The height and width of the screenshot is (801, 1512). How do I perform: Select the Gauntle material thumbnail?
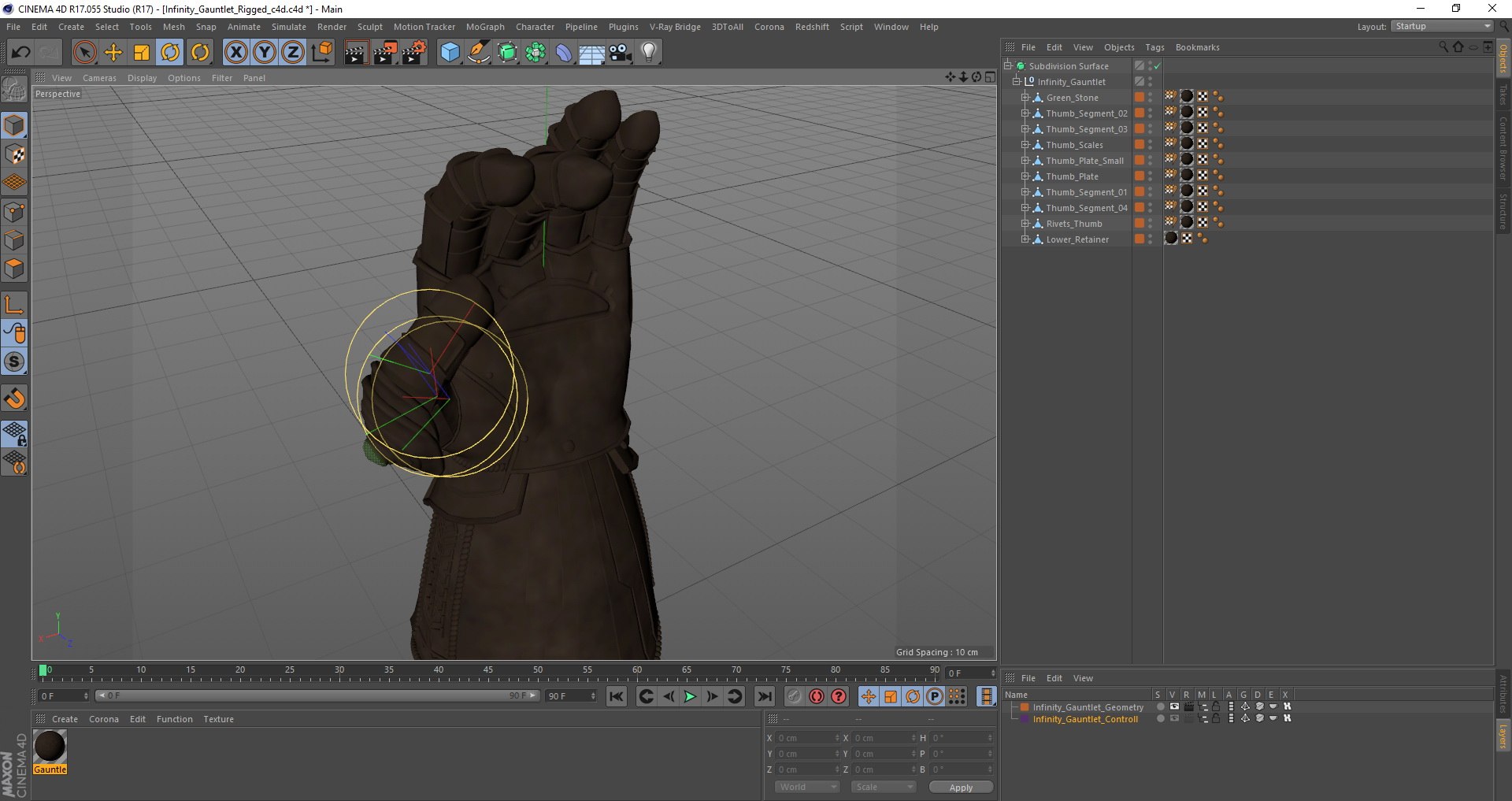coord(50,746)
